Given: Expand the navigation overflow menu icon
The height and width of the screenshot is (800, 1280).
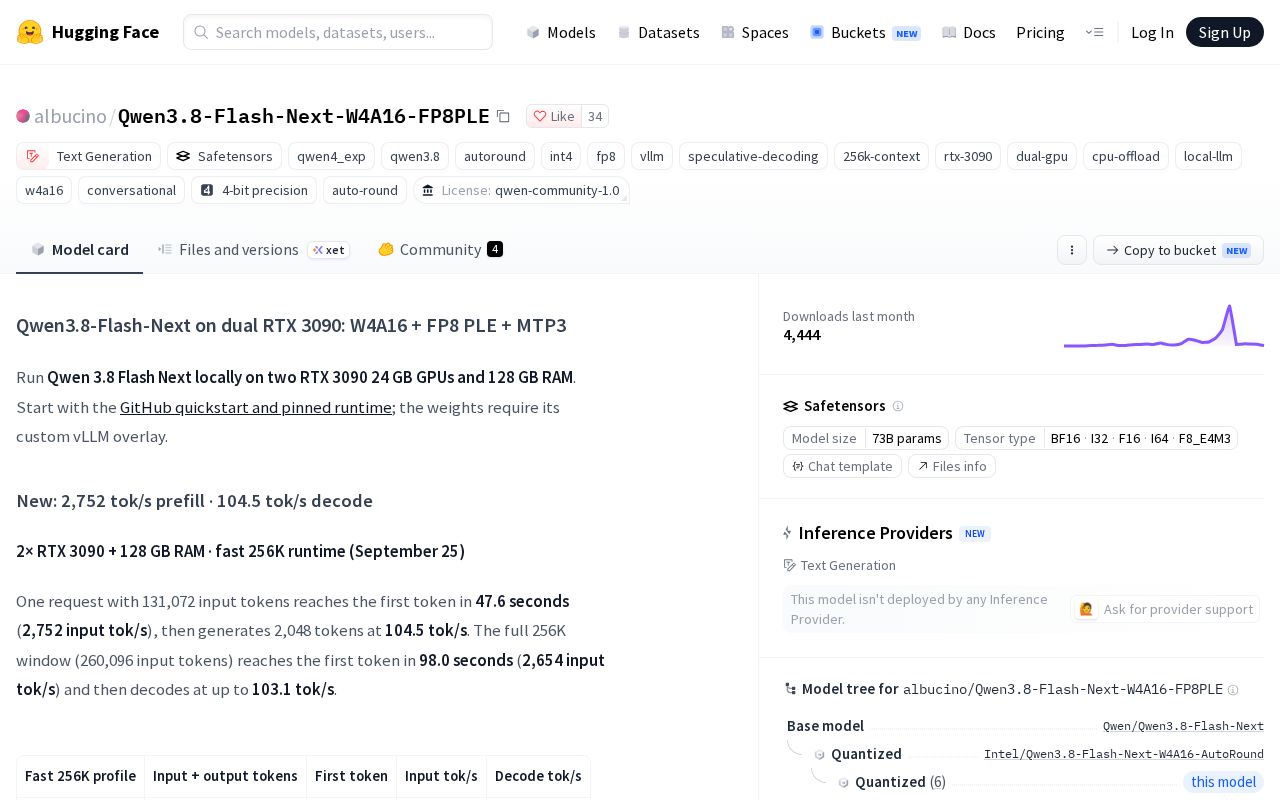Looking at the screenshot, I should [x=1094, y=32].
